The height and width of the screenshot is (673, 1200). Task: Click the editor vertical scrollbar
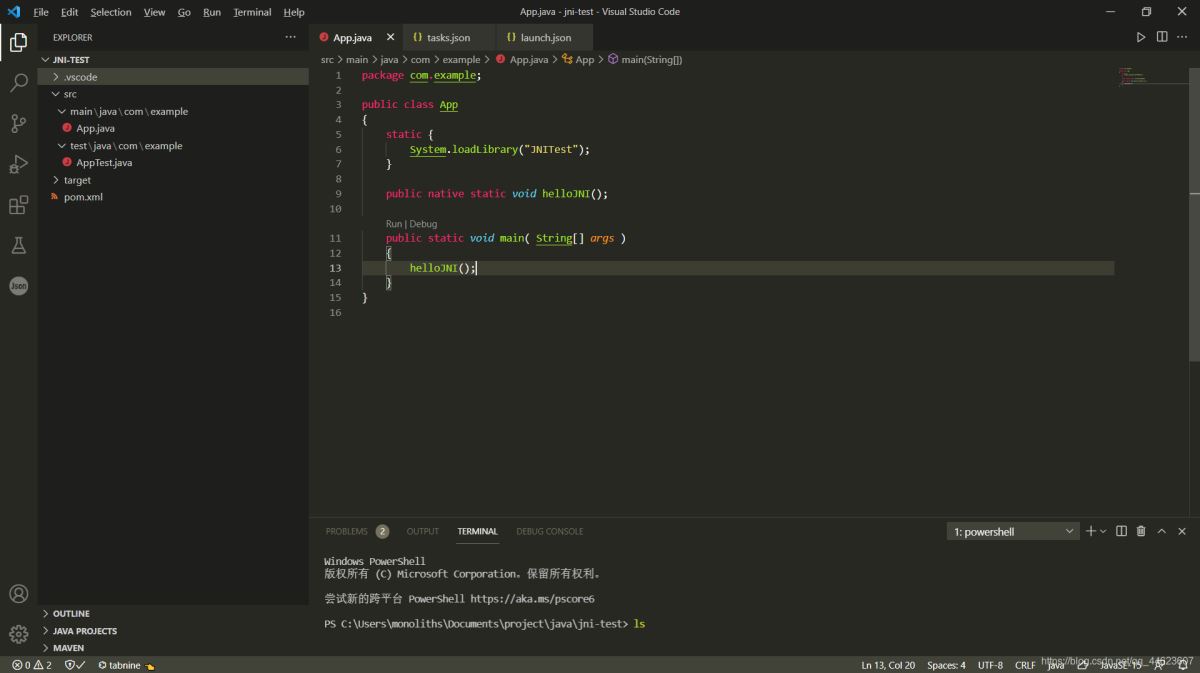pyautogui.click(x=1195, y=215)
